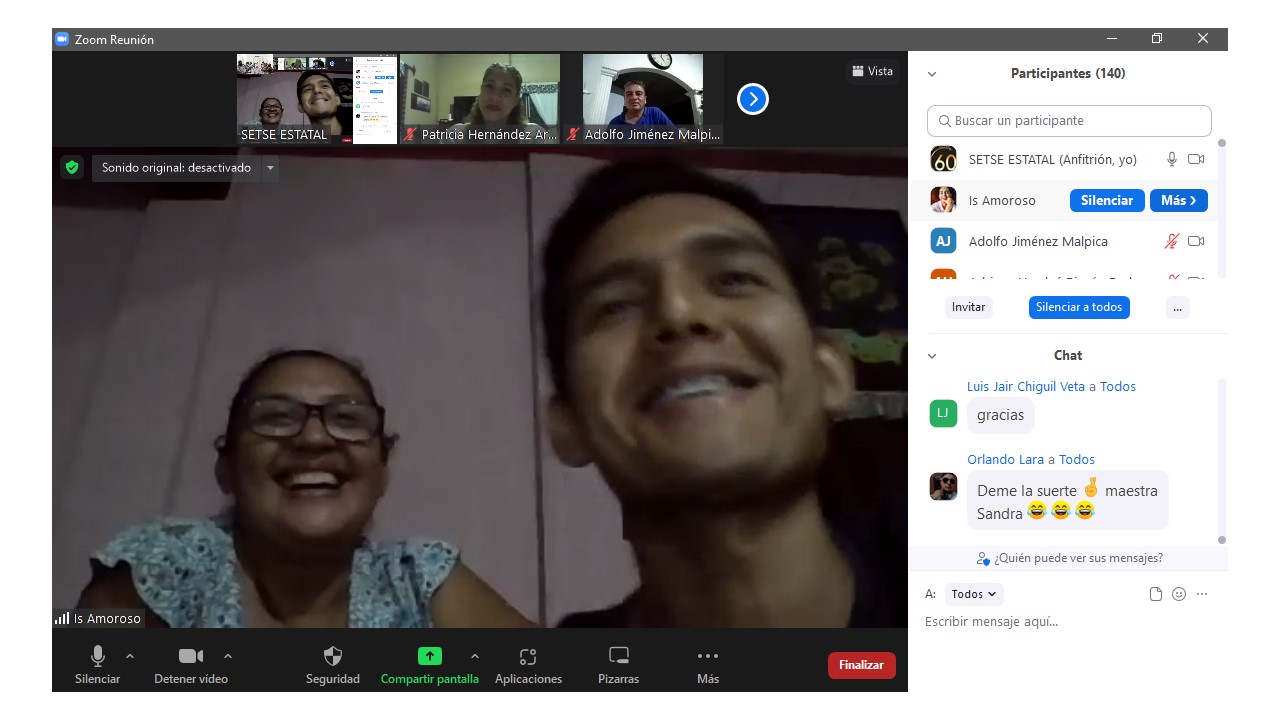Screen dimensions: 1280x720
Task: Open the Aplicaciones panel
Action: (528, 665)
